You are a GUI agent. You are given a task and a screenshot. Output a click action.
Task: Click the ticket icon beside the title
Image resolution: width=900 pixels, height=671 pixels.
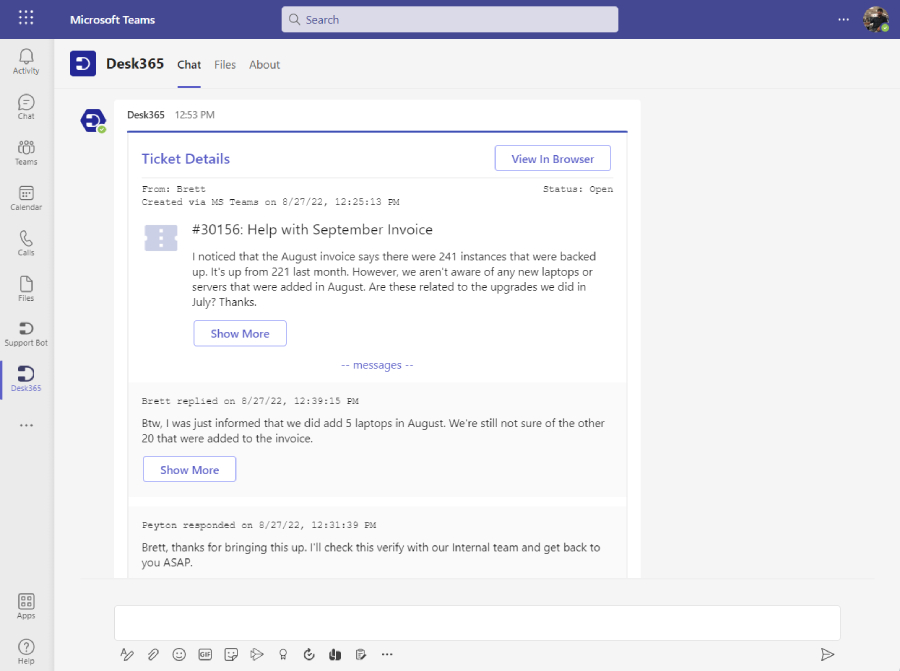click(x=161, y=238)
